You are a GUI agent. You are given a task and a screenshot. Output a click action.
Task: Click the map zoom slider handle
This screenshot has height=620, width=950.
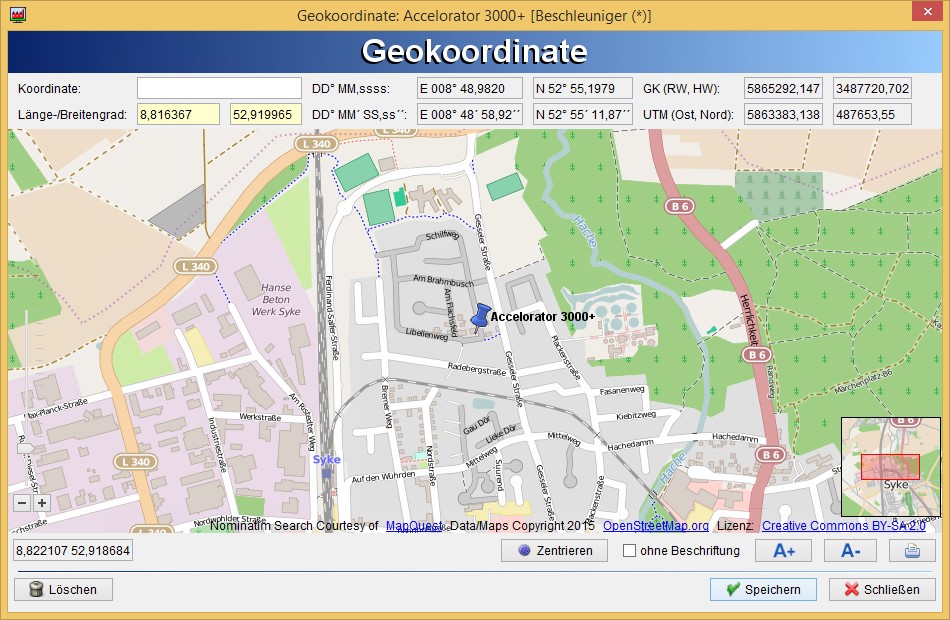(27, 449)
